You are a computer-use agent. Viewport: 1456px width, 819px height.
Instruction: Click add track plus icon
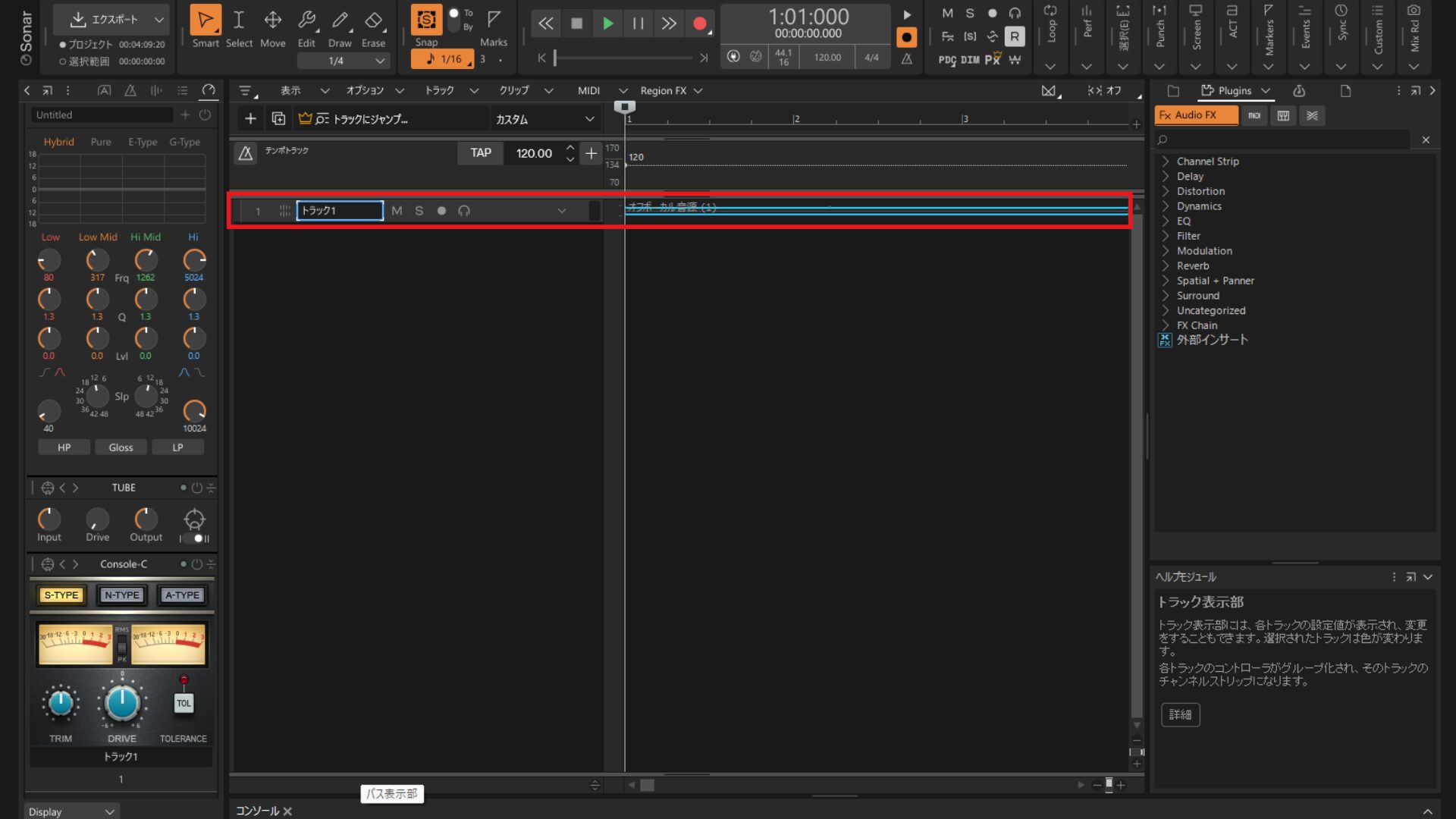tap(250, 119)
